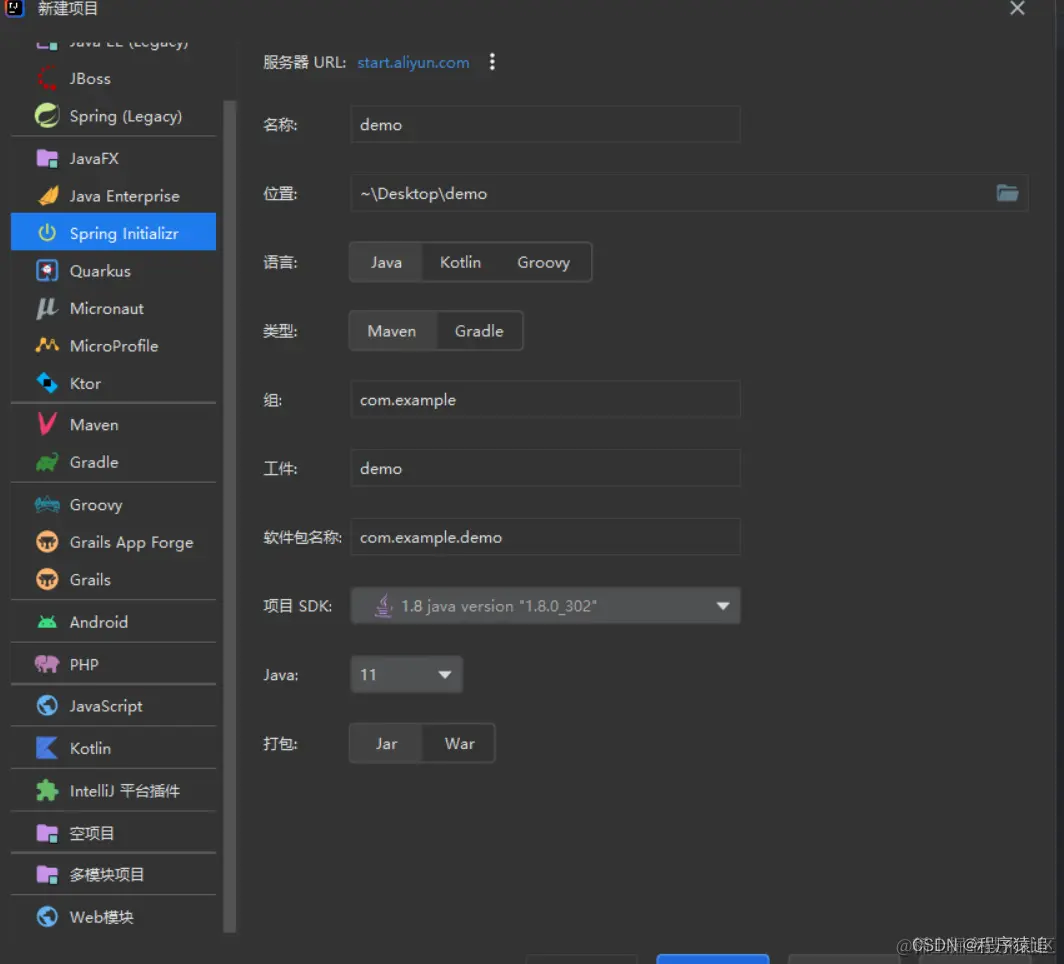Image resolution: width=1064 pixels, height=964 pixels.
Task: Select Jar packaging
Action: (386, 744)
